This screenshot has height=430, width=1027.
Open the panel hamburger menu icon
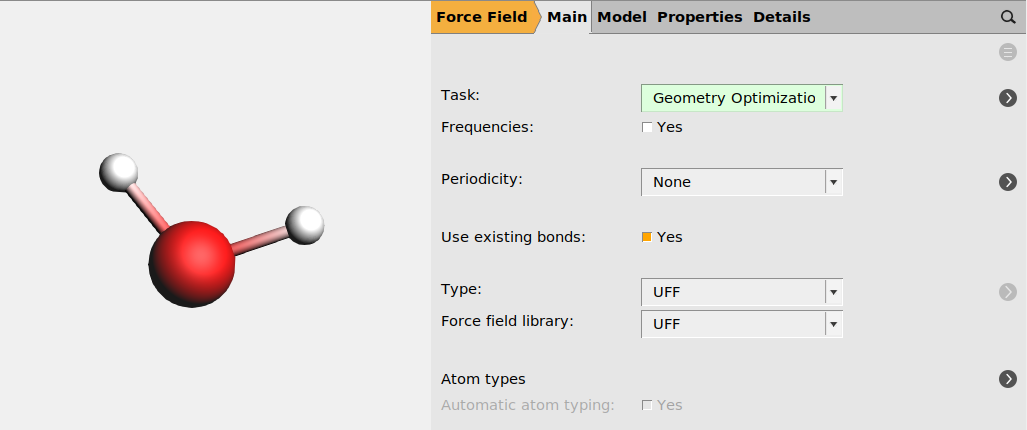coord(1008,52)
